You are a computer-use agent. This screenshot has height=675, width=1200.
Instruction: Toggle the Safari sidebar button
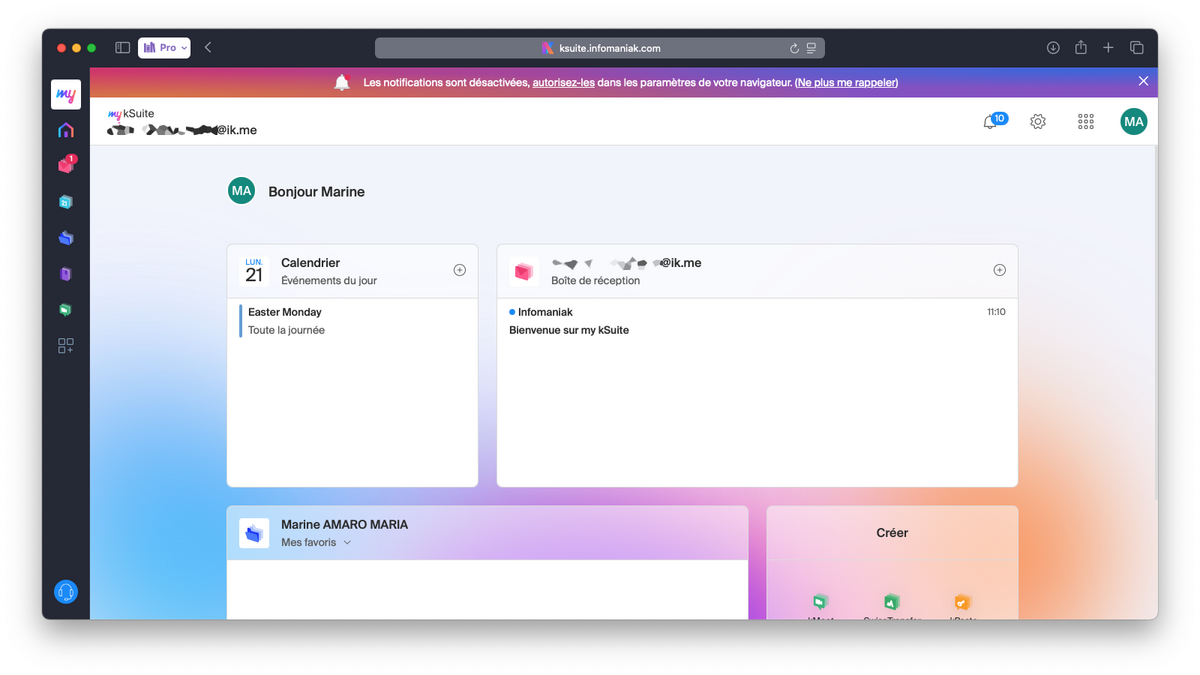[122, 47]
